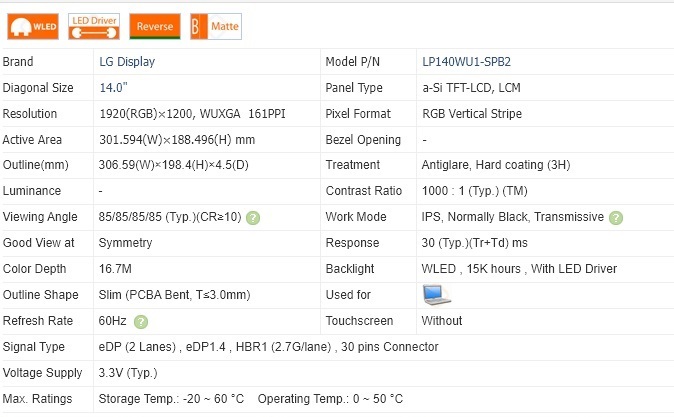Image resolution: width=674 pixels, height=417 pixels.
Task: Click the Slim (PCBA Bent, T≤3.0mm) value
Action: (x=175, y=295)
